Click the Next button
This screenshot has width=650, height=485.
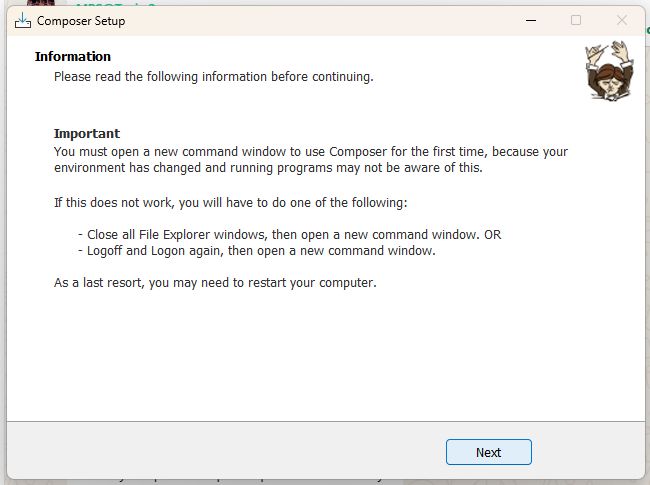point(488,452)
